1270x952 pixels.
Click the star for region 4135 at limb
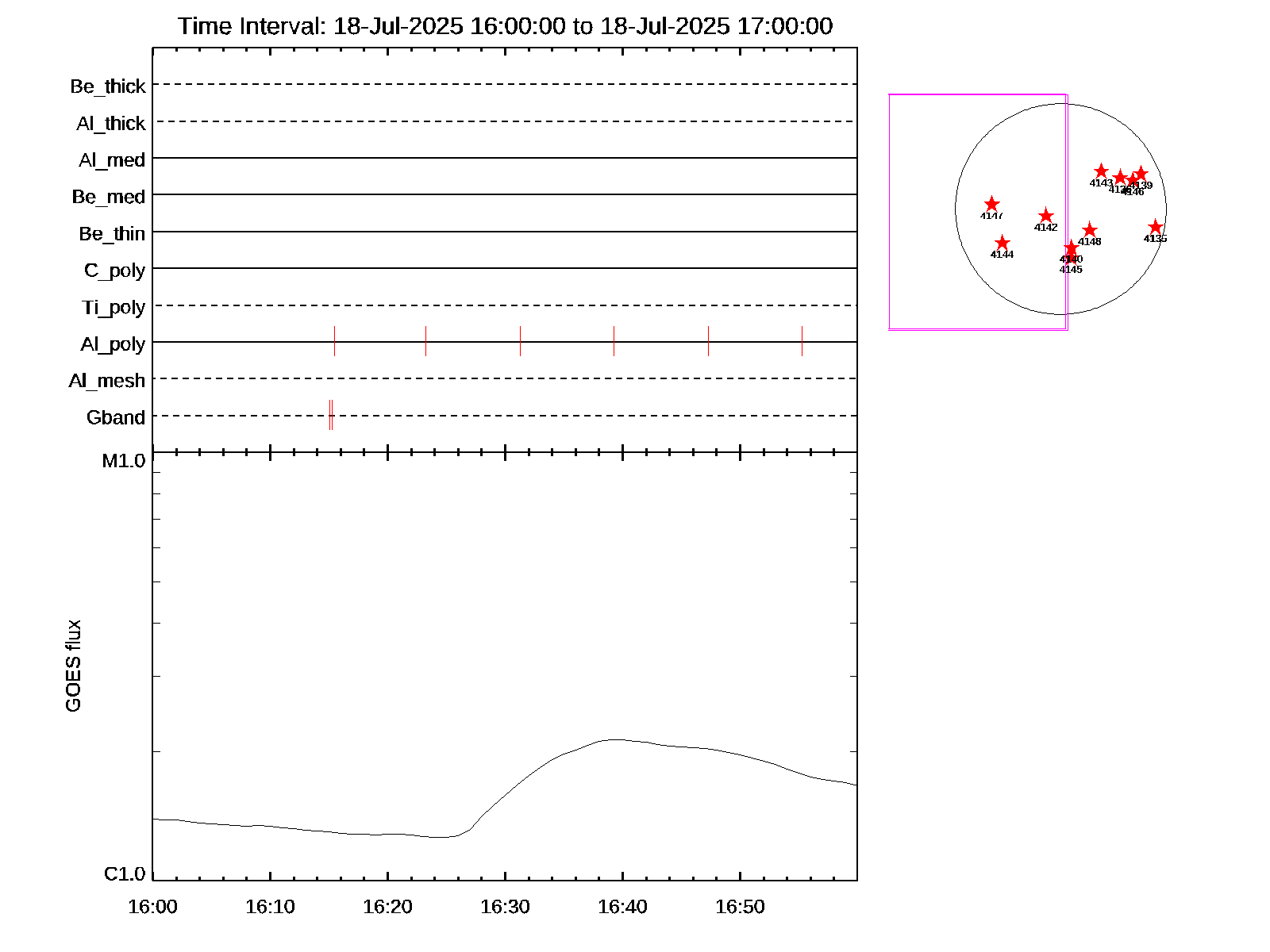[x=1155, y=228]
